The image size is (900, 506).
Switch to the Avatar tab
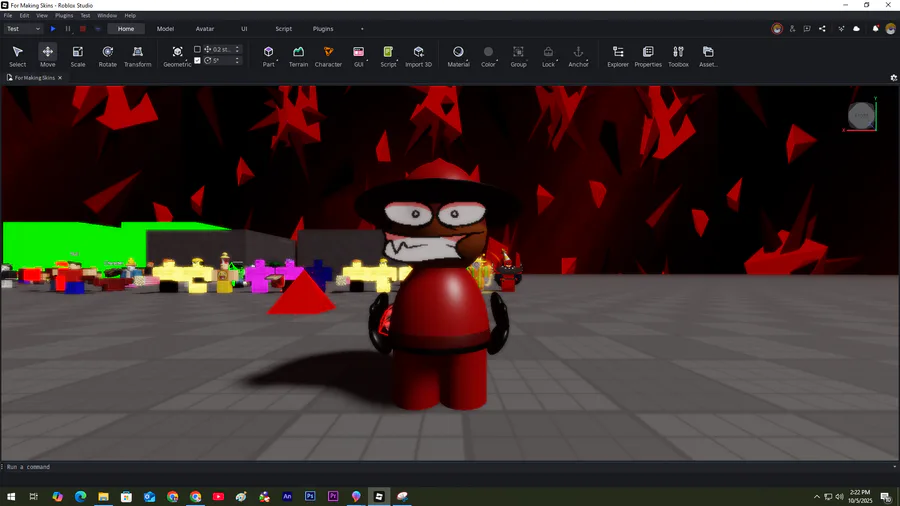(205, 29)
